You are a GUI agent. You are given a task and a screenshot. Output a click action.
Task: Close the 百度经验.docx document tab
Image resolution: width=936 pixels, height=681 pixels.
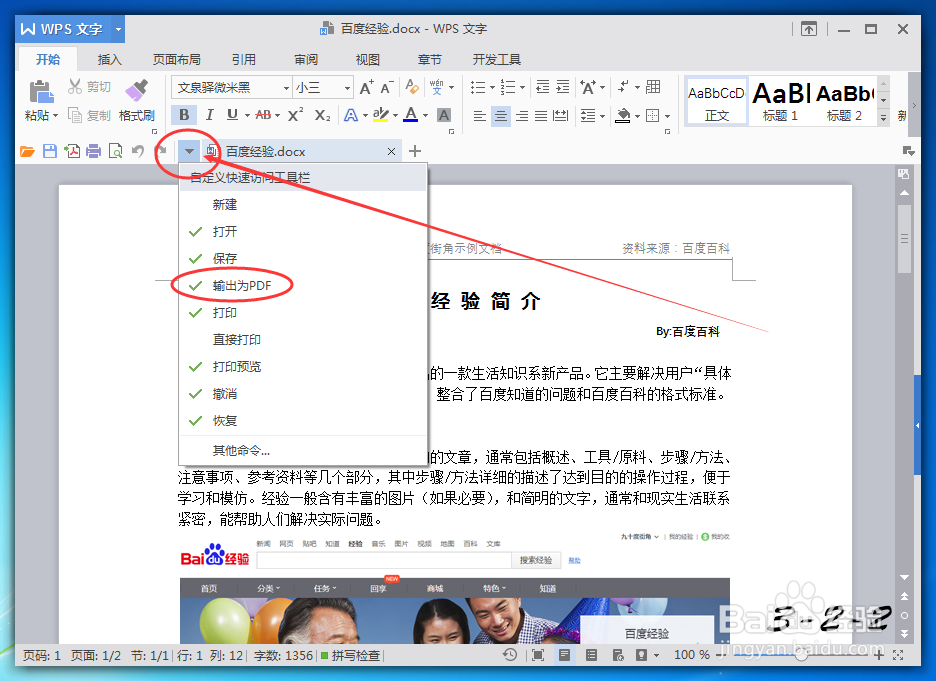(391, 152)
